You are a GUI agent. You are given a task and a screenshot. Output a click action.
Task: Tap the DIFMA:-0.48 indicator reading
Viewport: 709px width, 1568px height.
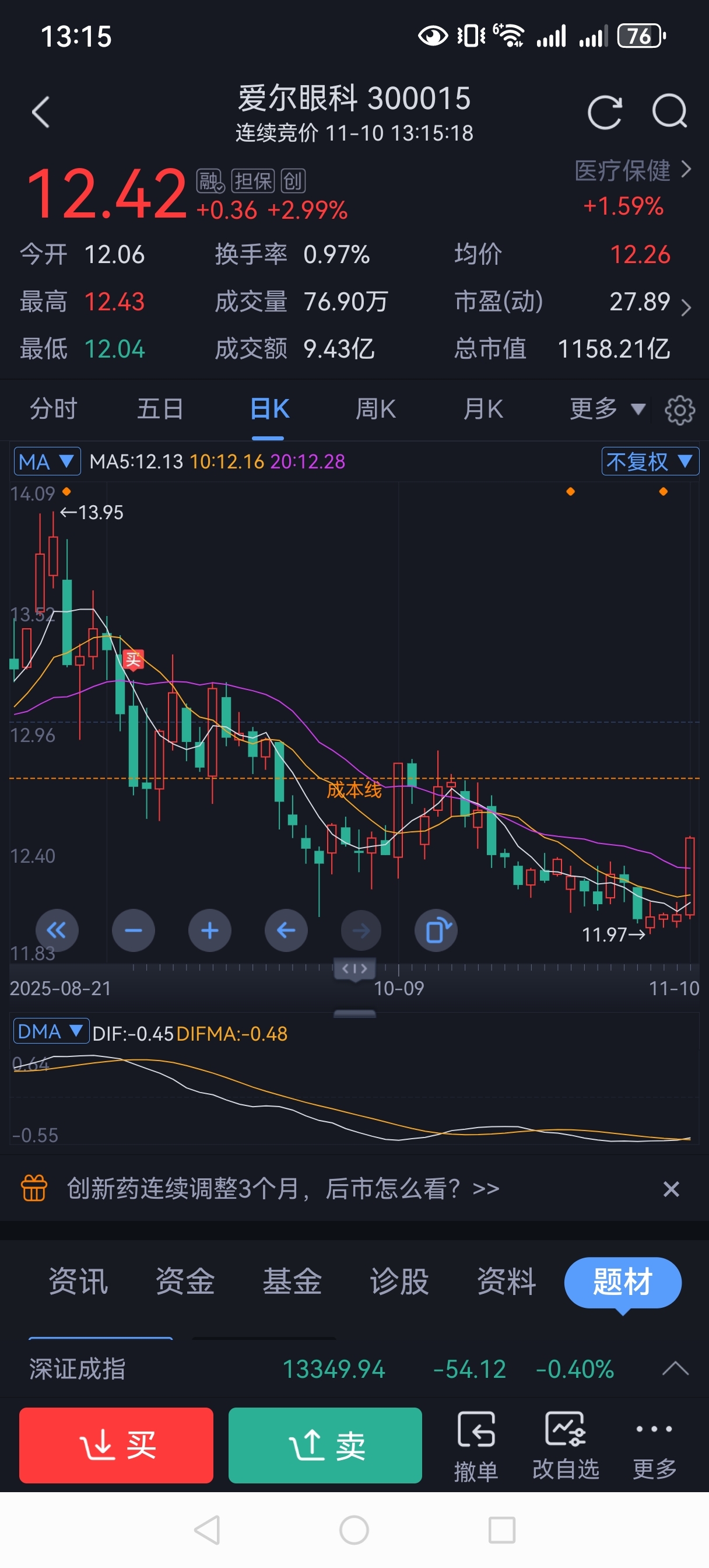click(x=232, y=1034)
